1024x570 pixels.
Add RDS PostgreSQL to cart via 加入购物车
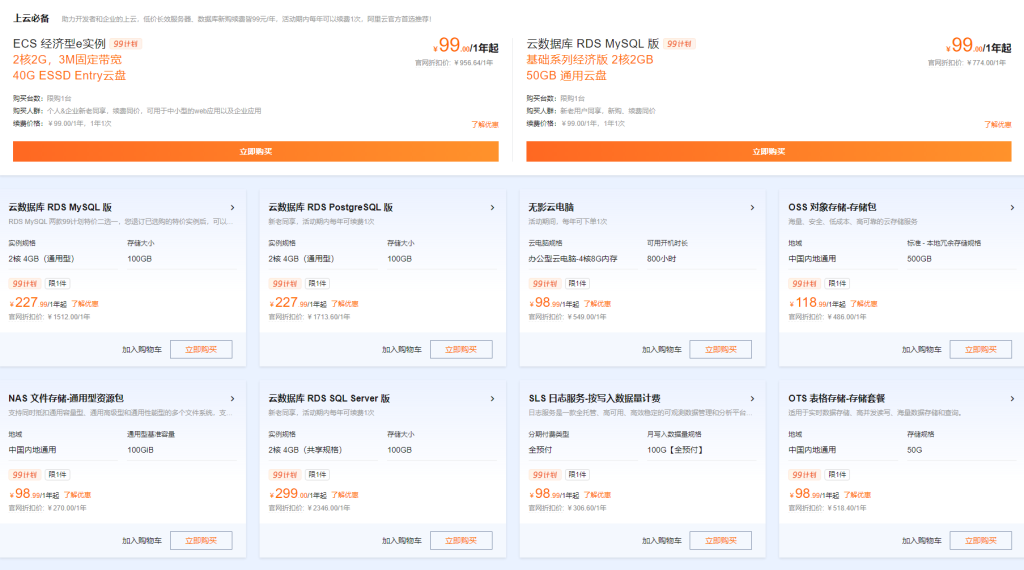pos(402,350)
